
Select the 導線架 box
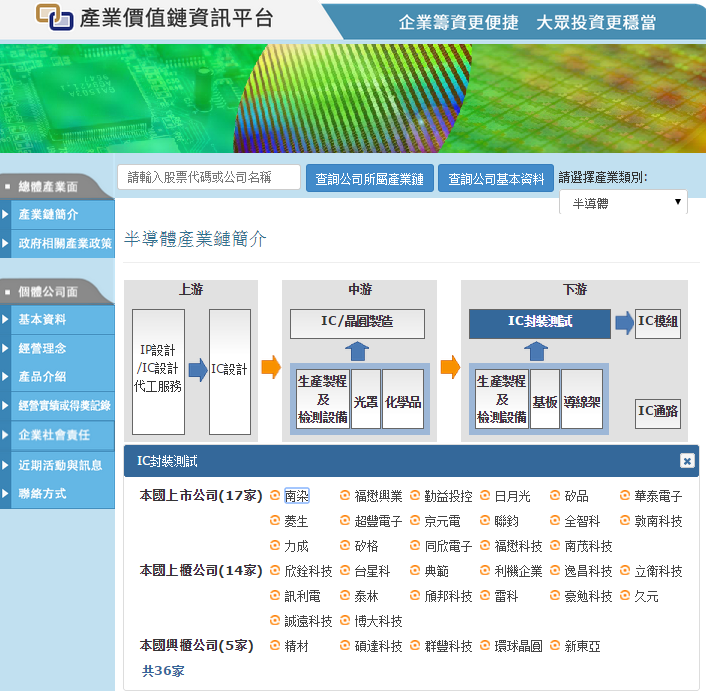coord(582,399)
